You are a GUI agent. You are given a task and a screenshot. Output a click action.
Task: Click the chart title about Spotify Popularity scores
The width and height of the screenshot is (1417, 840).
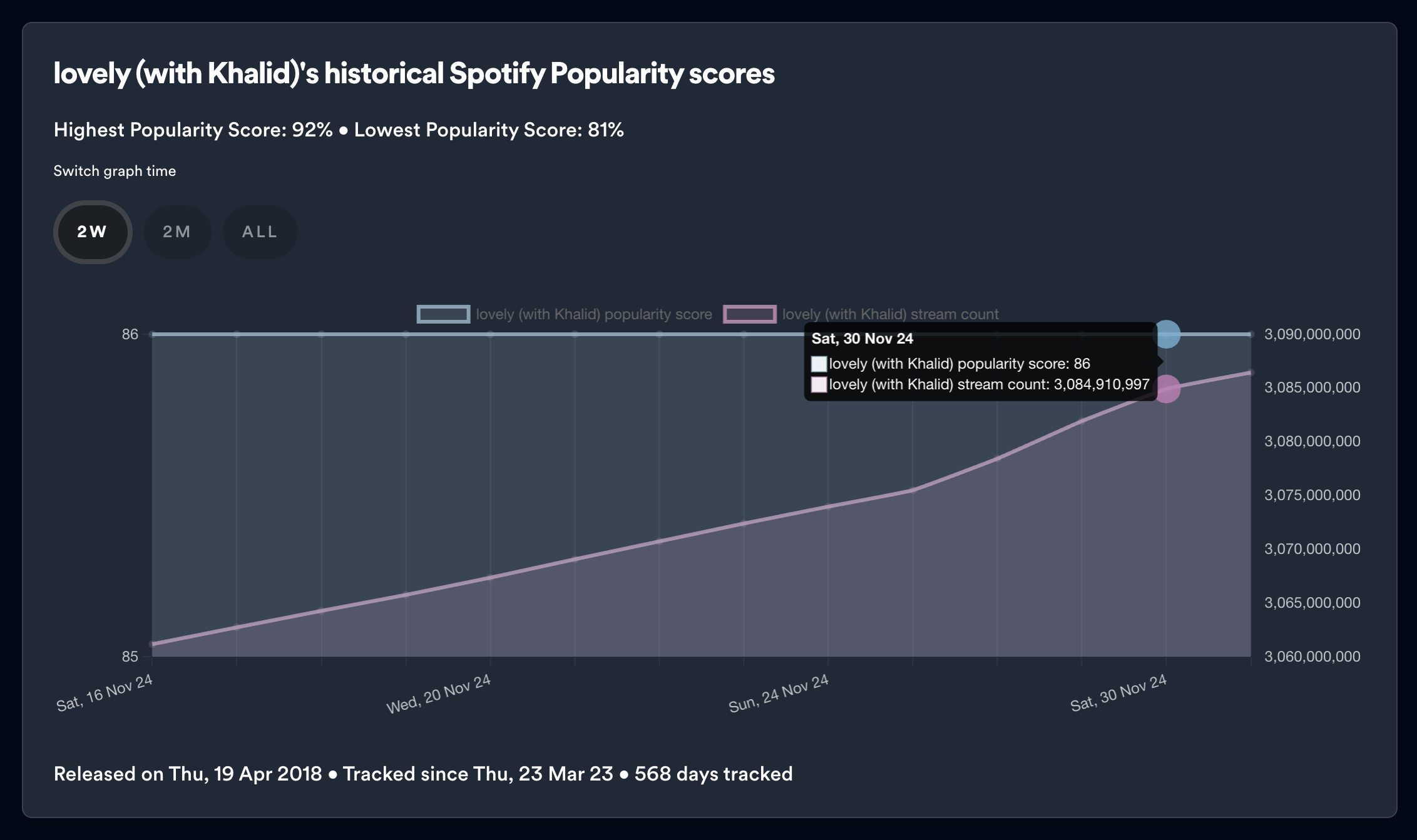coord(415,74)
